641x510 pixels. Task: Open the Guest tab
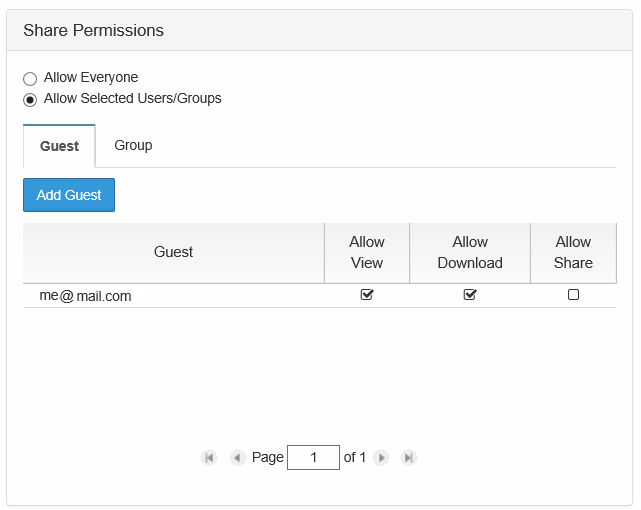[x=59, y=146]
